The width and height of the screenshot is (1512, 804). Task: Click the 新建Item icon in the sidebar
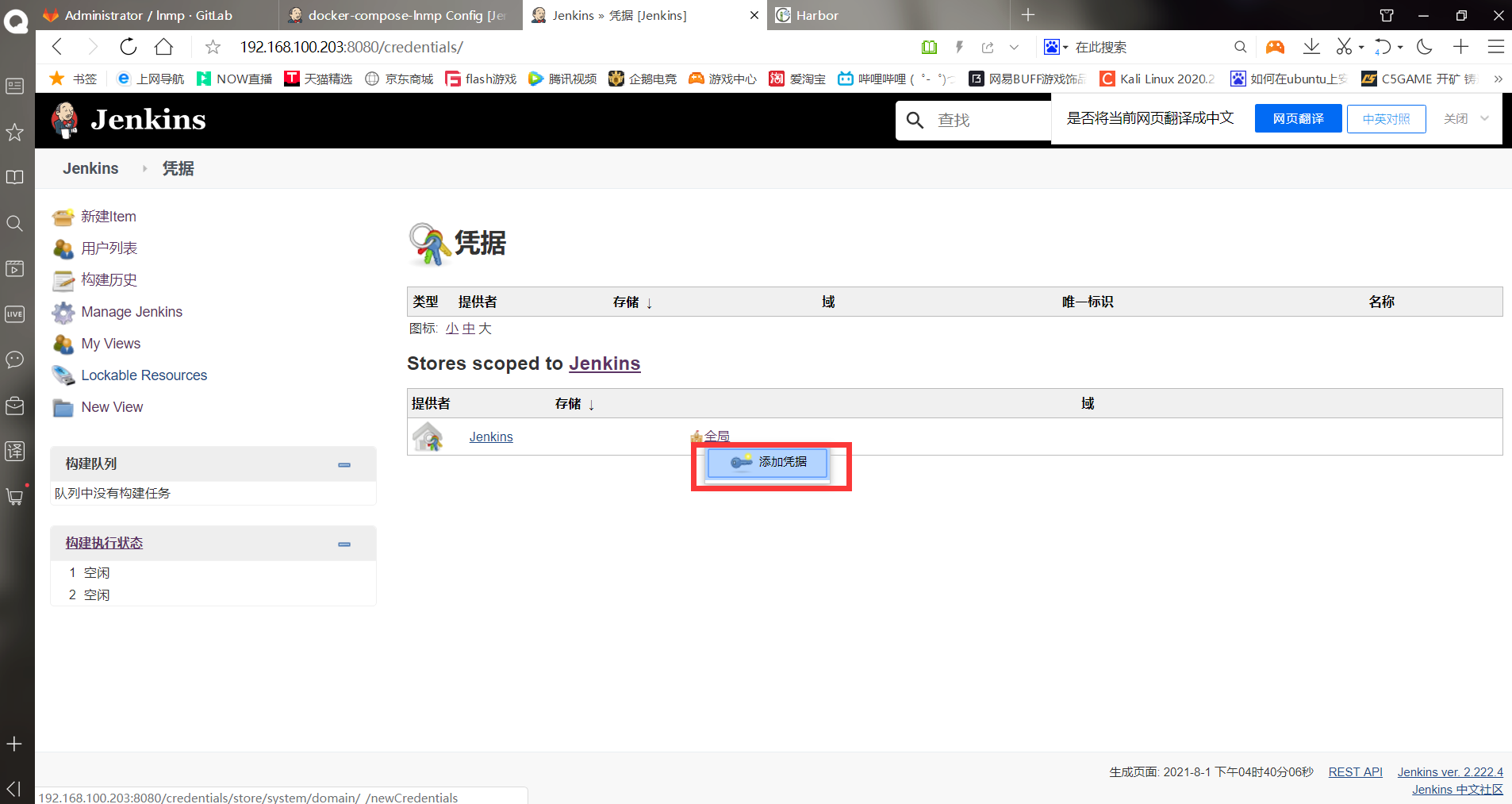point(63,216)
